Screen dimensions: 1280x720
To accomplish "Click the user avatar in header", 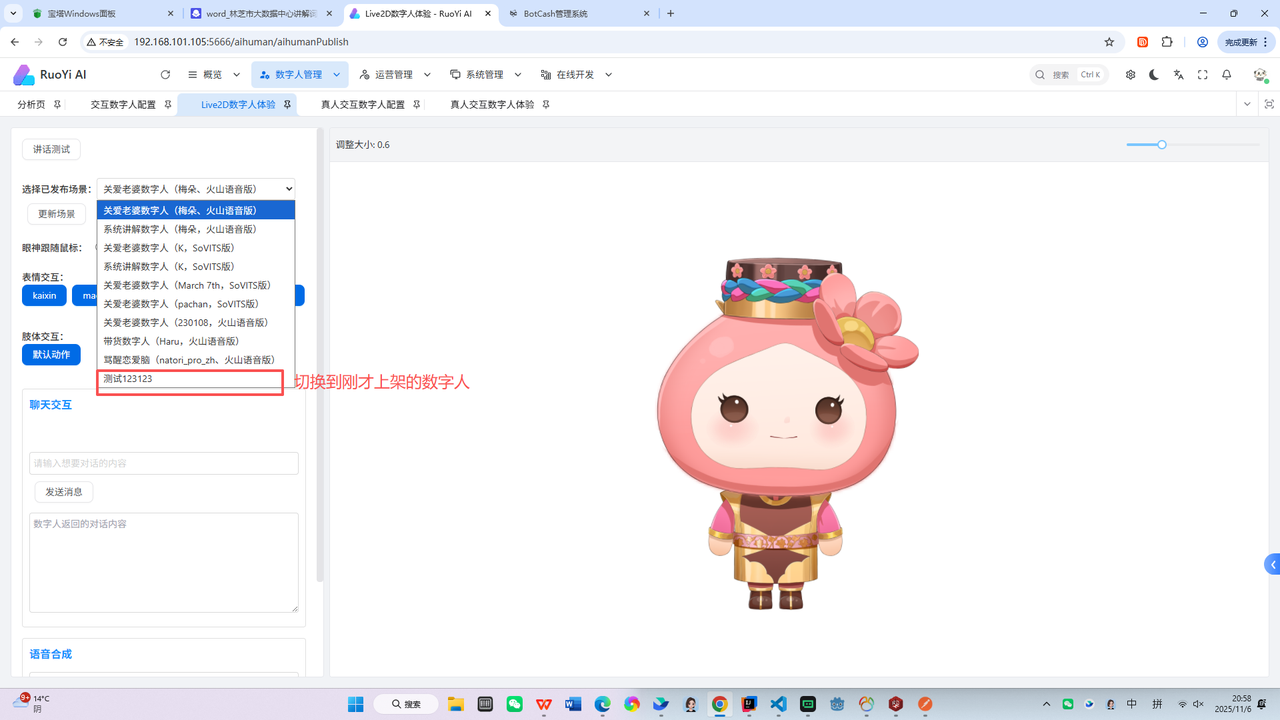I will pyautogui.click(x=1259, y=75).
